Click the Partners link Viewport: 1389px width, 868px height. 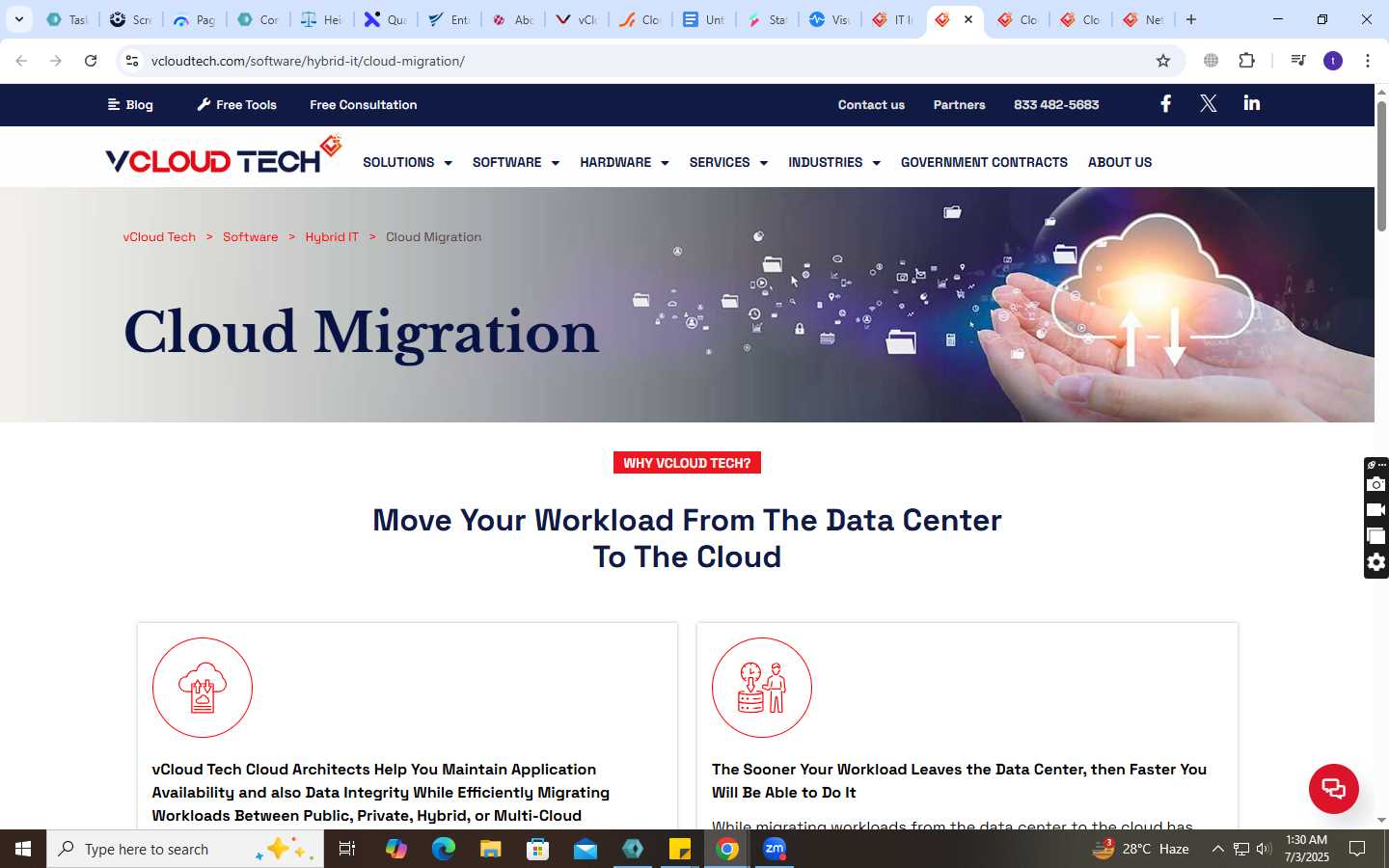pyautogui.click(x=959, y=104)
